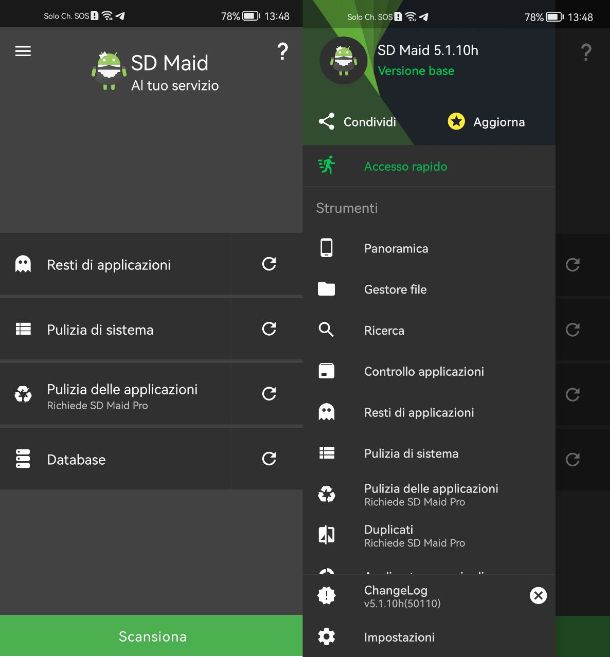Tap the folder icon for Gestore file
The width and height of the screenshot is (610, 657).
pyautogui.click(x=326, y=289)
